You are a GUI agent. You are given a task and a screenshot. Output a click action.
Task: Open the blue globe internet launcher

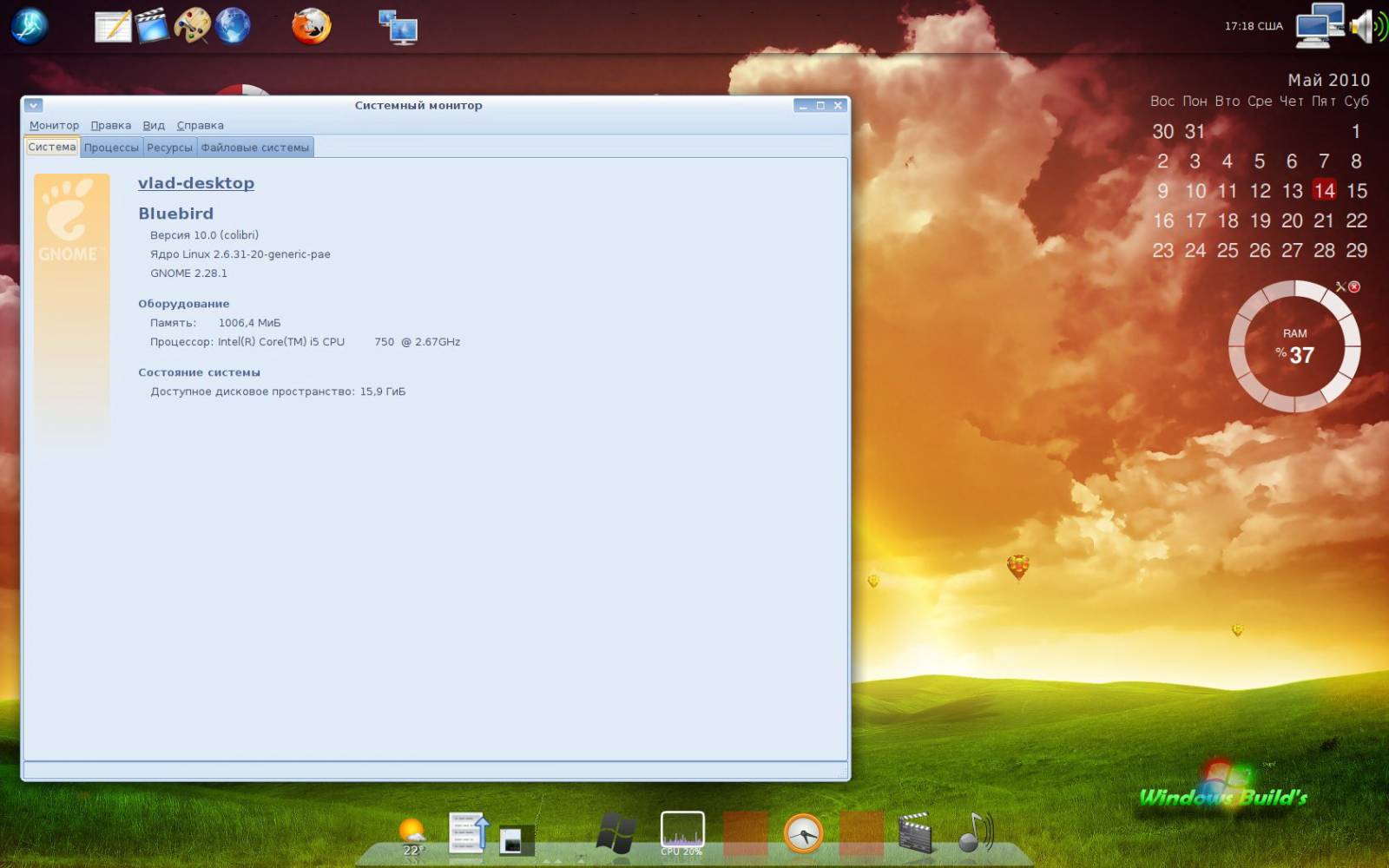coord(233,25)
